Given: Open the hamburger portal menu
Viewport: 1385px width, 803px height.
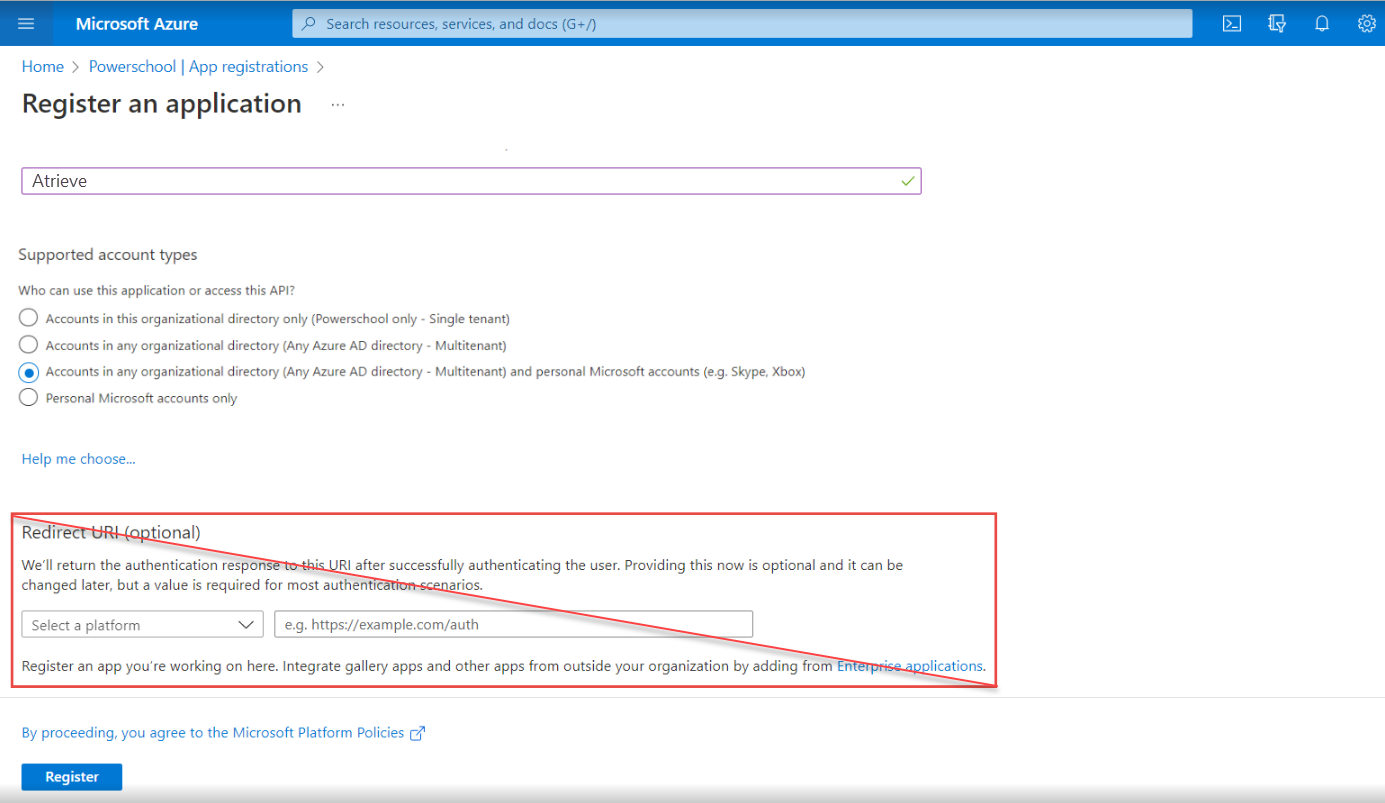Looking at the screenshot, I should pyautogui.click(x=26, y=24).
